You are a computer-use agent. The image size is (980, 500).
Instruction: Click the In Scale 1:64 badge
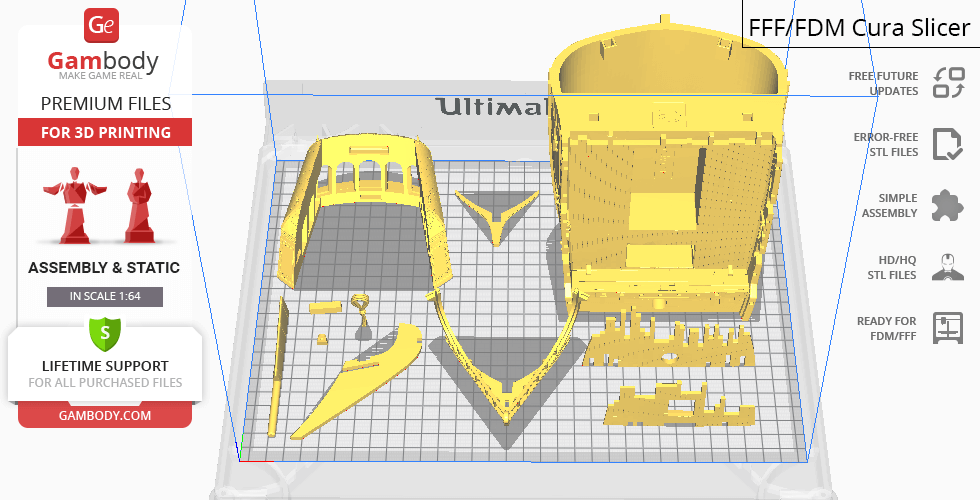[104, 296]
